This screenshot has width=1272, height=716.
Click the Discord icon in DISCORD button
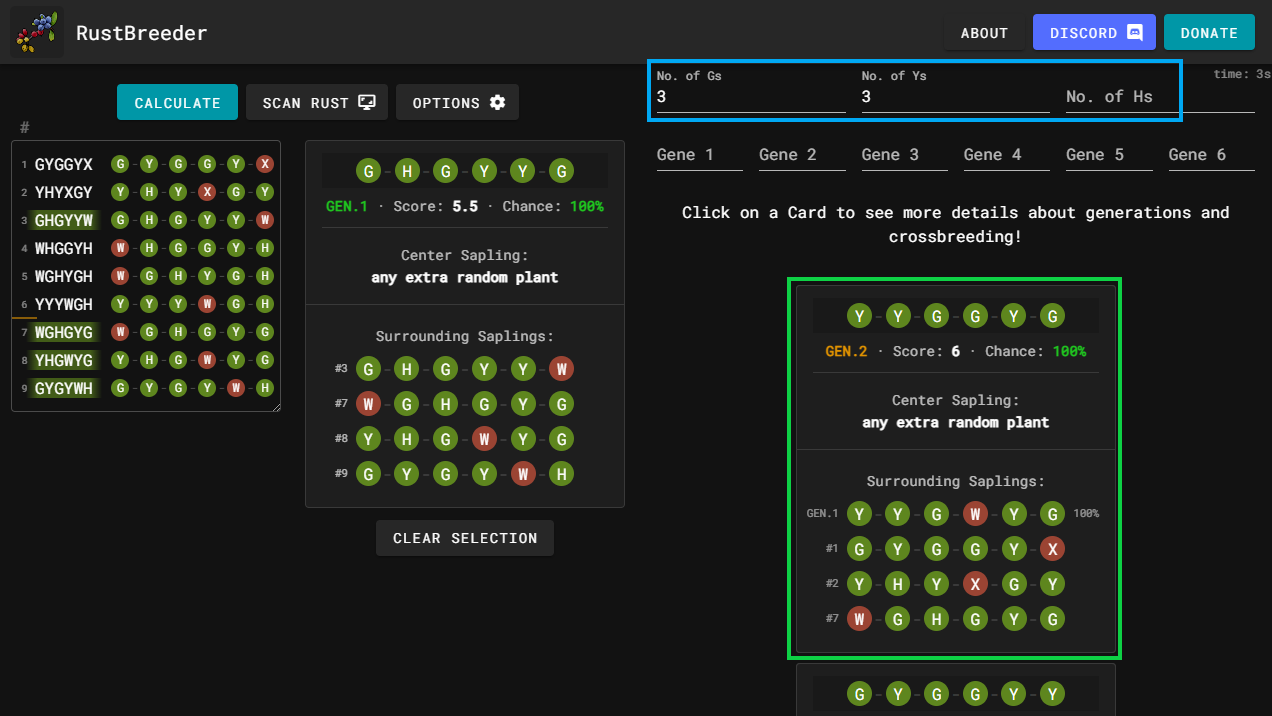click(1135, 33)
